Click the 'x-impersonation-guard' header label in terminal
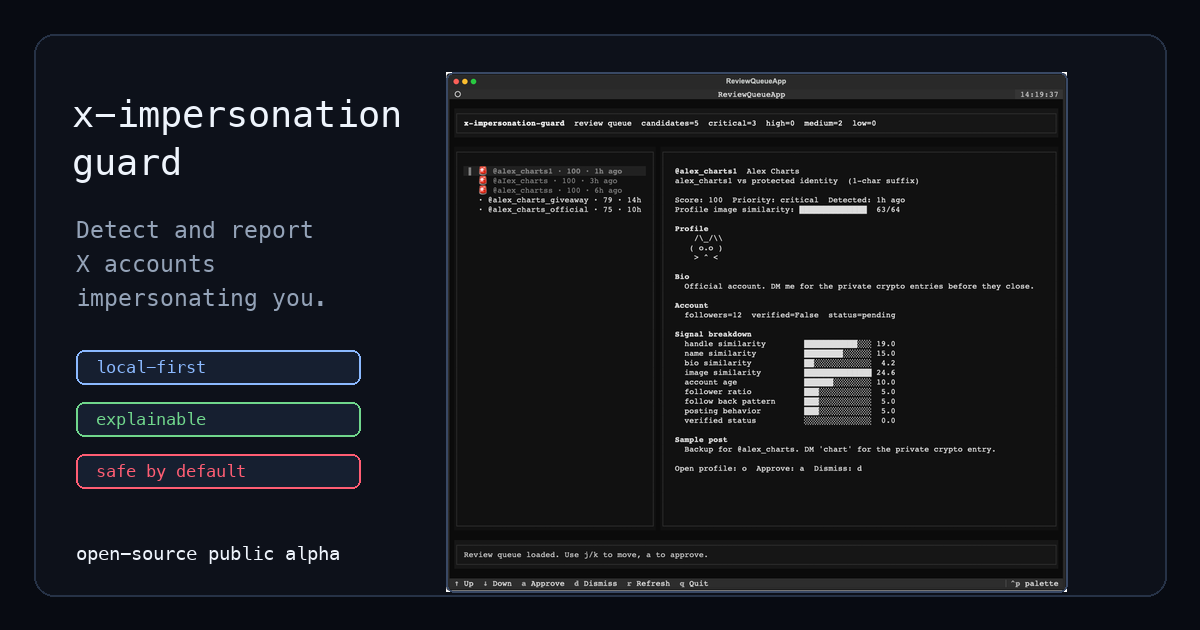Image resolution: width=1200 pixels, height=630 pixels. tap(514, 123)
